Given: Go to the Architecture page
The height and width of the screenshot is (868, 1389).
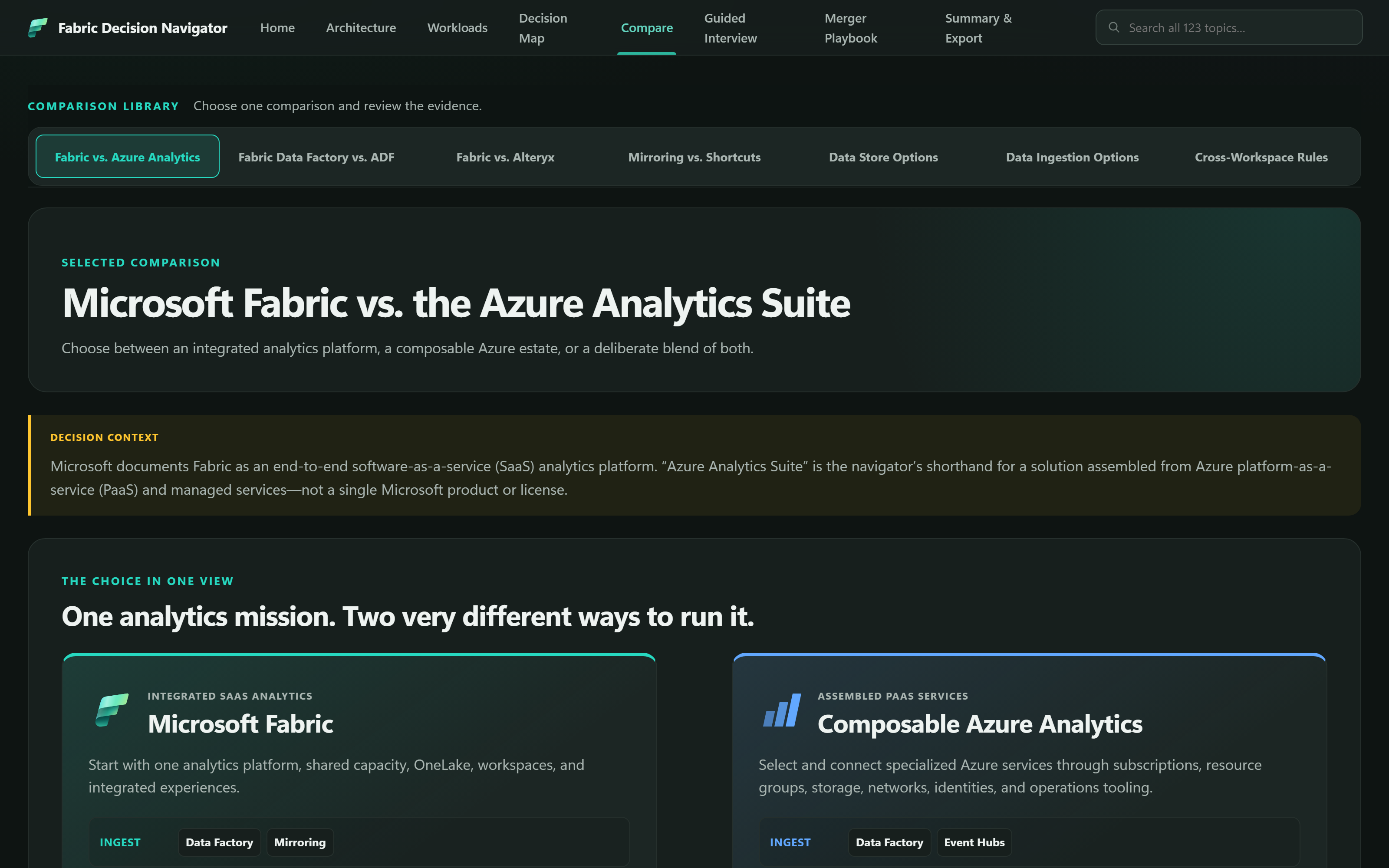Looking at the screenshot, I should (x=361, y=27).
